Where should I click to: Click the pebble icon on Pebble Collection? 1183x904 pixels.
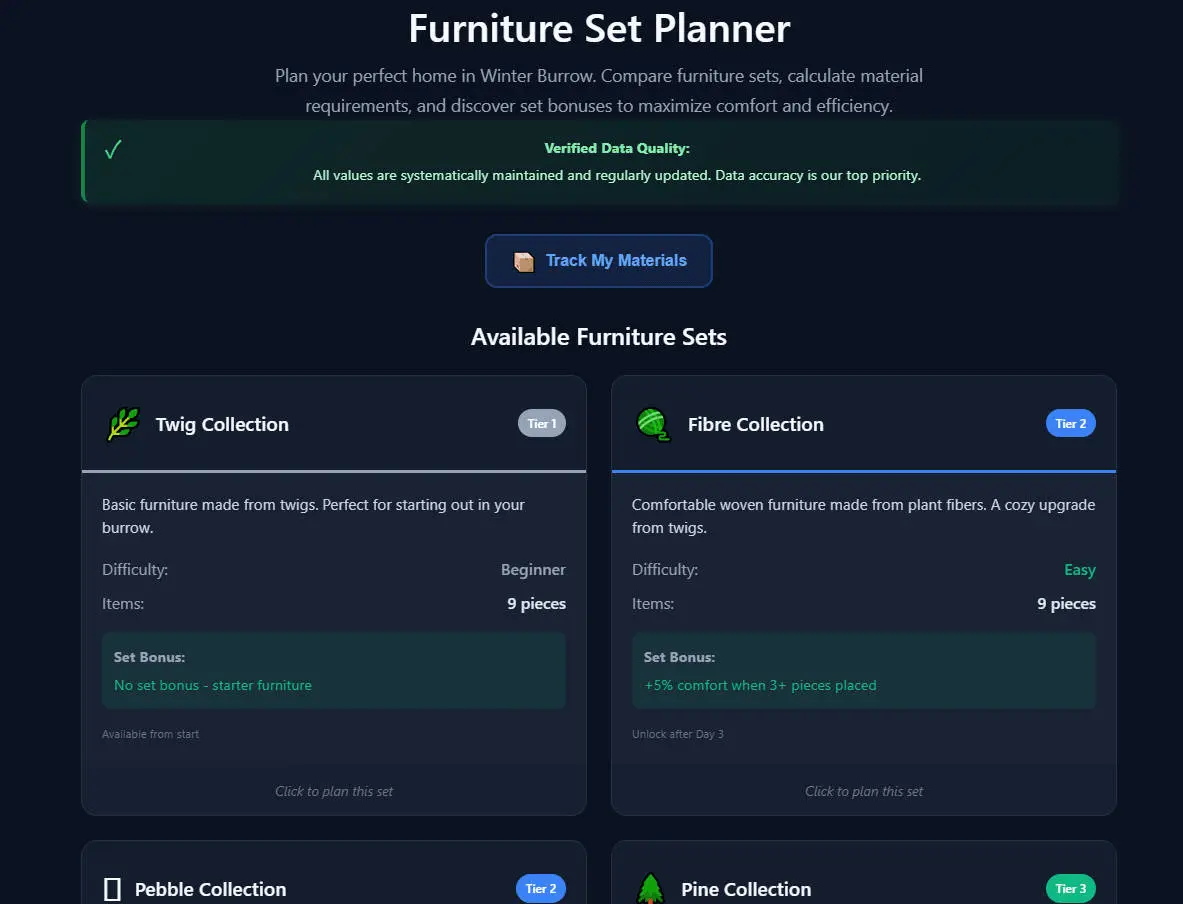[x=113, y=888]
